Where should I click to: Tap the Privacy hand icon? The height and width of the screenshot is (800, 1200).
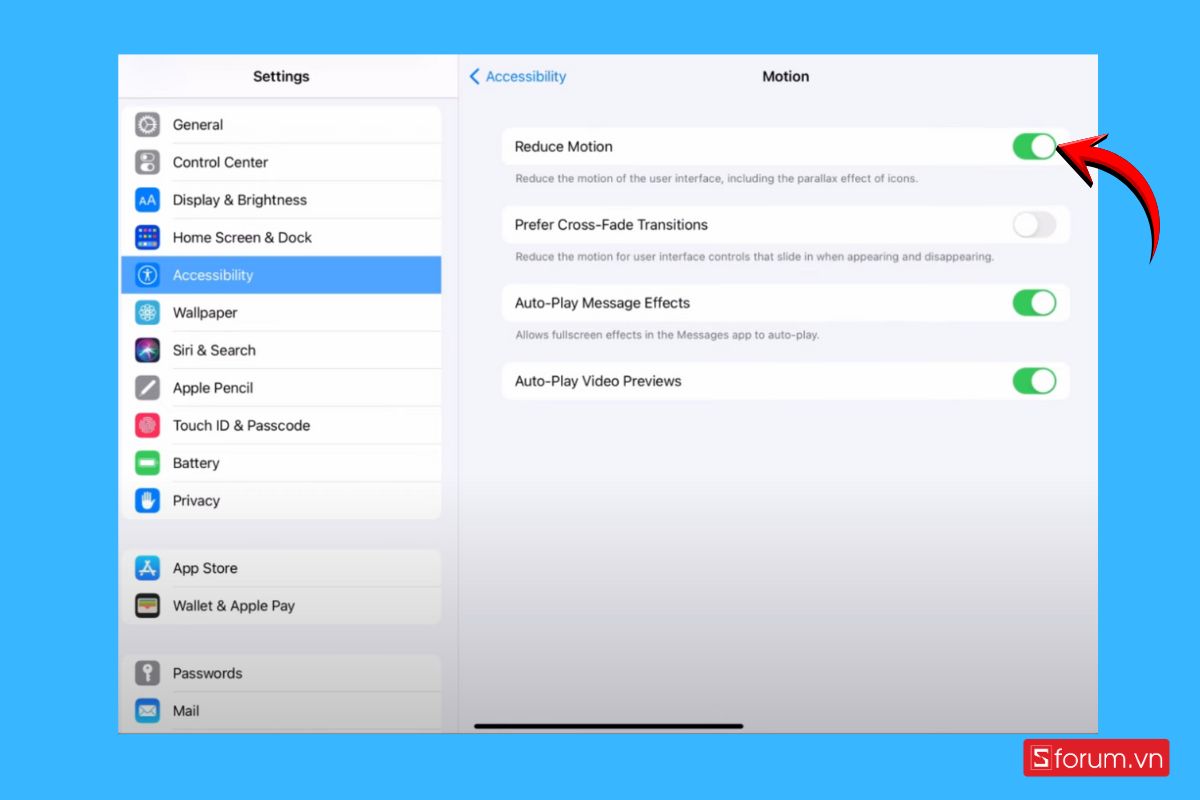pos(148,500)
